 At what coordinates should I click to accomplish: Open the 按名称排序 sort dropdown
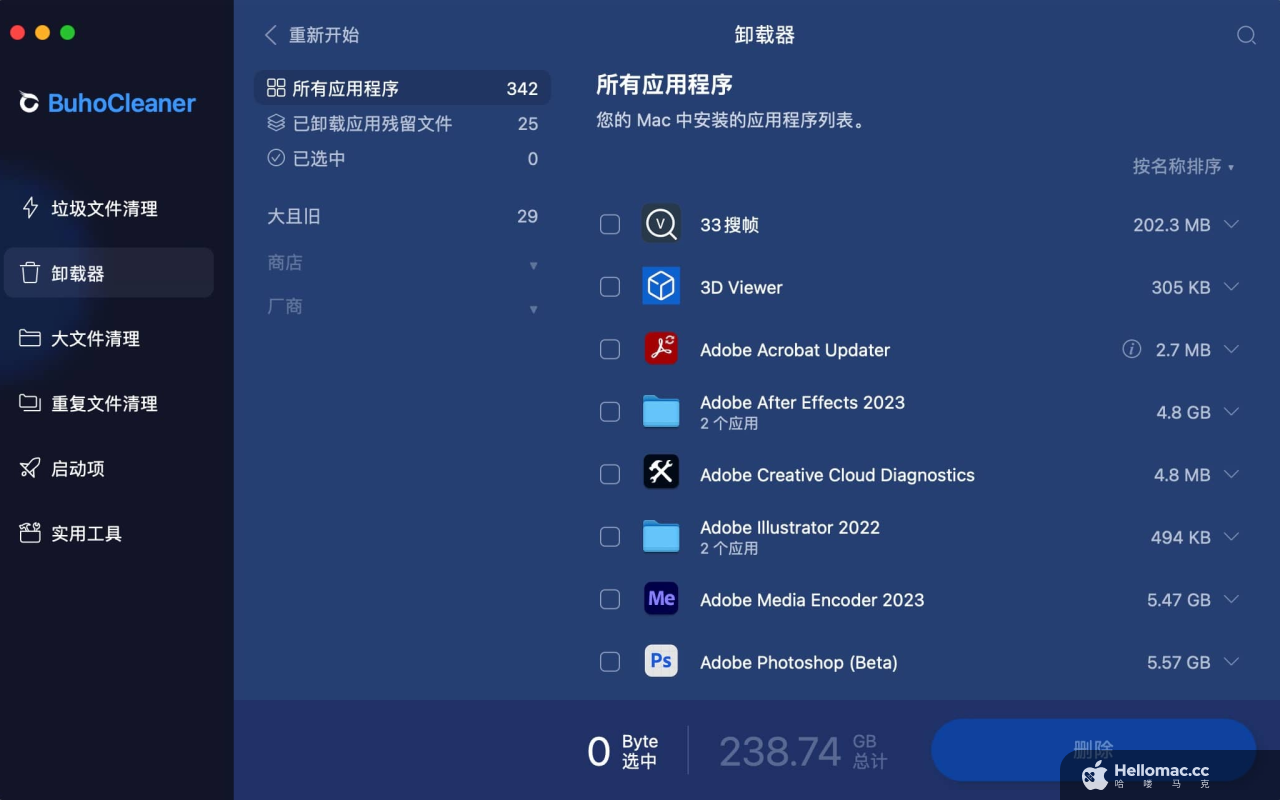tap(1184, 166)
